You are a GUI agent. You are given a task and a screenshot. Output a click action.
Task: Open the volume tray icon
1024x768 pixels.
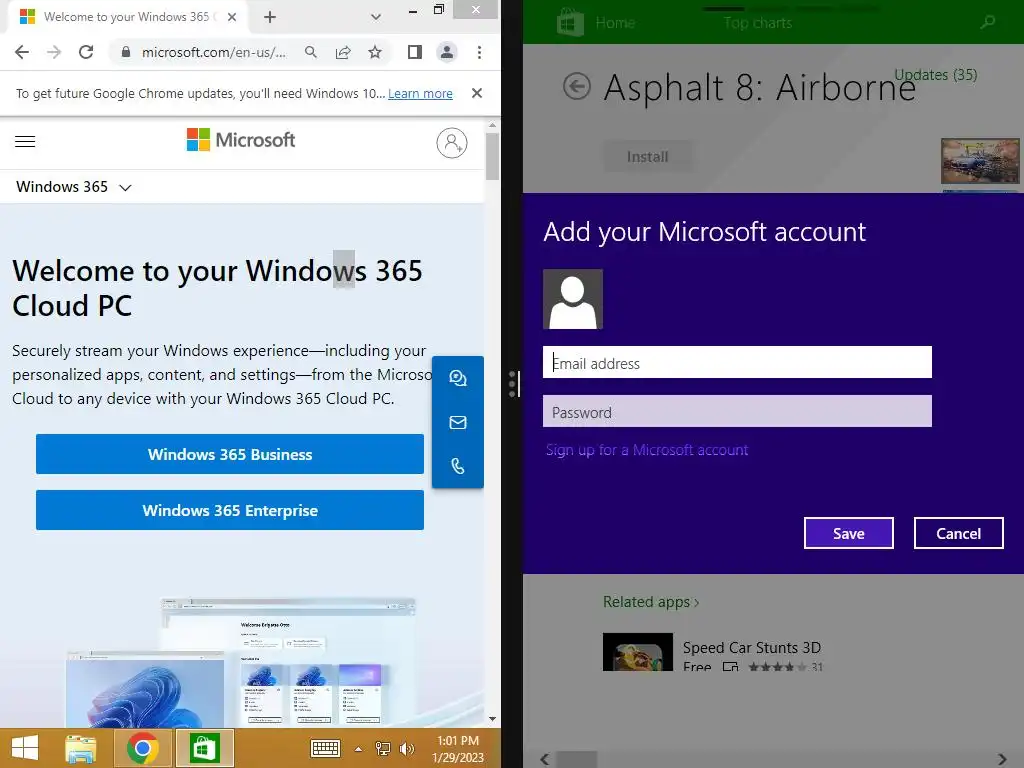(x=406, y=748)
